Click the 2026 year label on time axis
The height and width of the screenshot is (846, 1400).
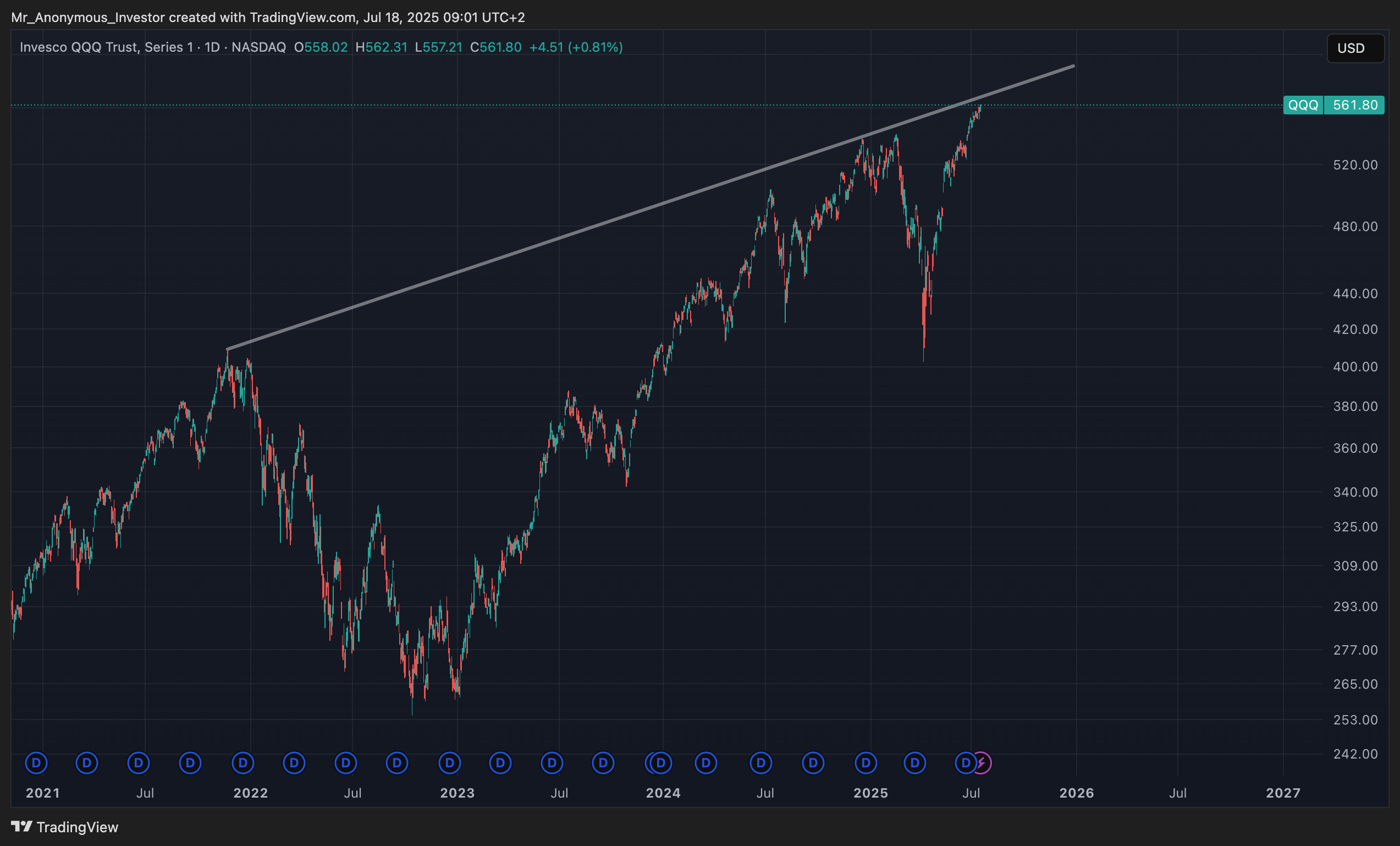[x=1077, y=793]
